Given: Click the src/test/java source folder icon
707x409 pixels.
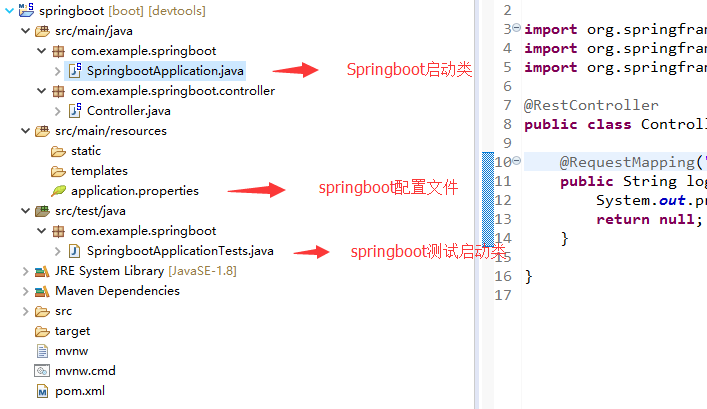Looking at the screenshot, I should pos(42,211).
